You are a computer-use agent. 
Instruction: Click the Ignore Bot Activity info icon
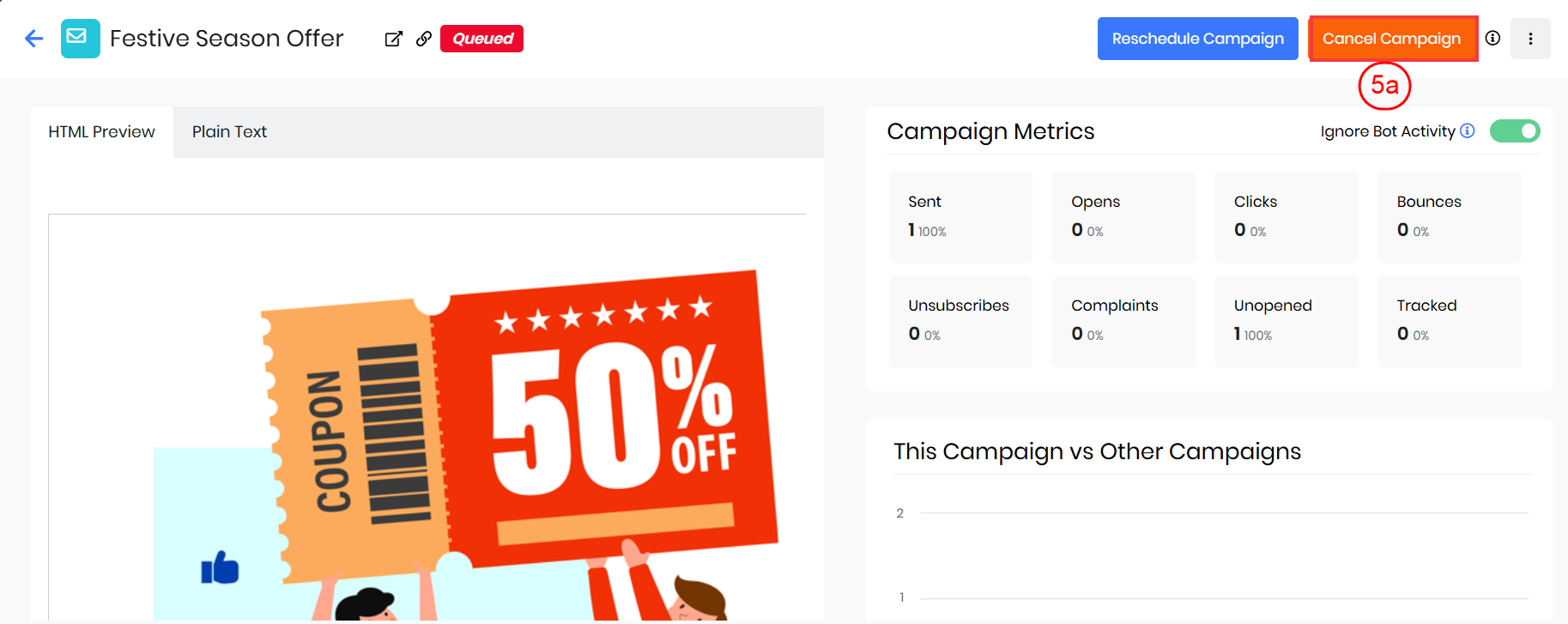[1468, 130]
